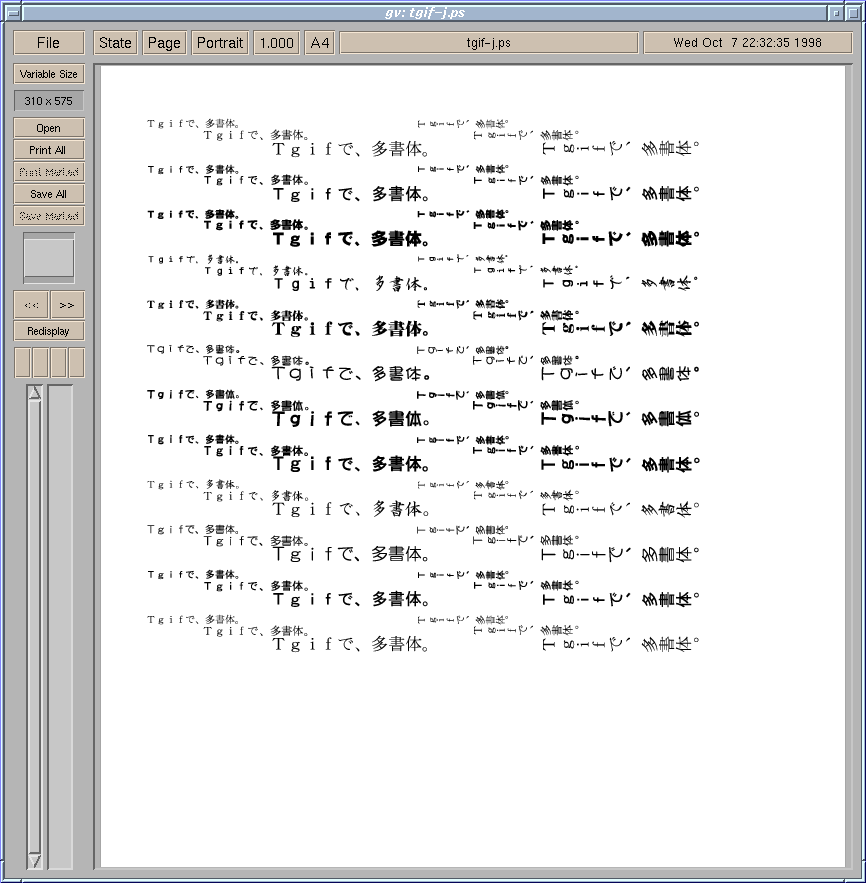Open the File menu
Image resolution: width=866 pixels, height=883 pixels.
[48, 43]
